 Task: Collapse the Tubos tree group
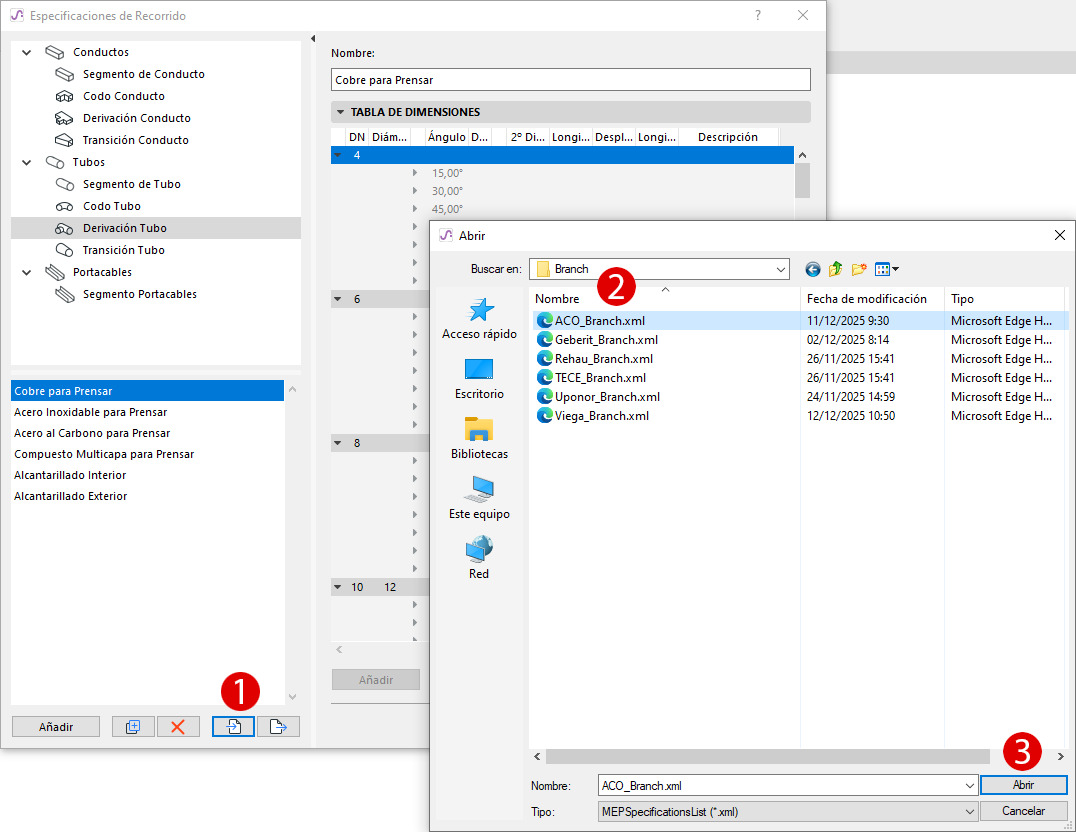[27, 162]
